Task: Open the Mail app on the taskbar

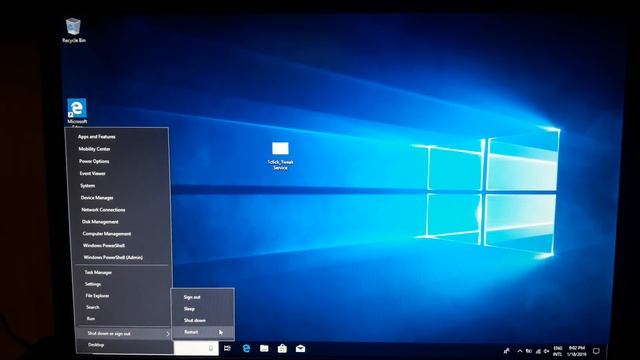Action: (300, 349)
